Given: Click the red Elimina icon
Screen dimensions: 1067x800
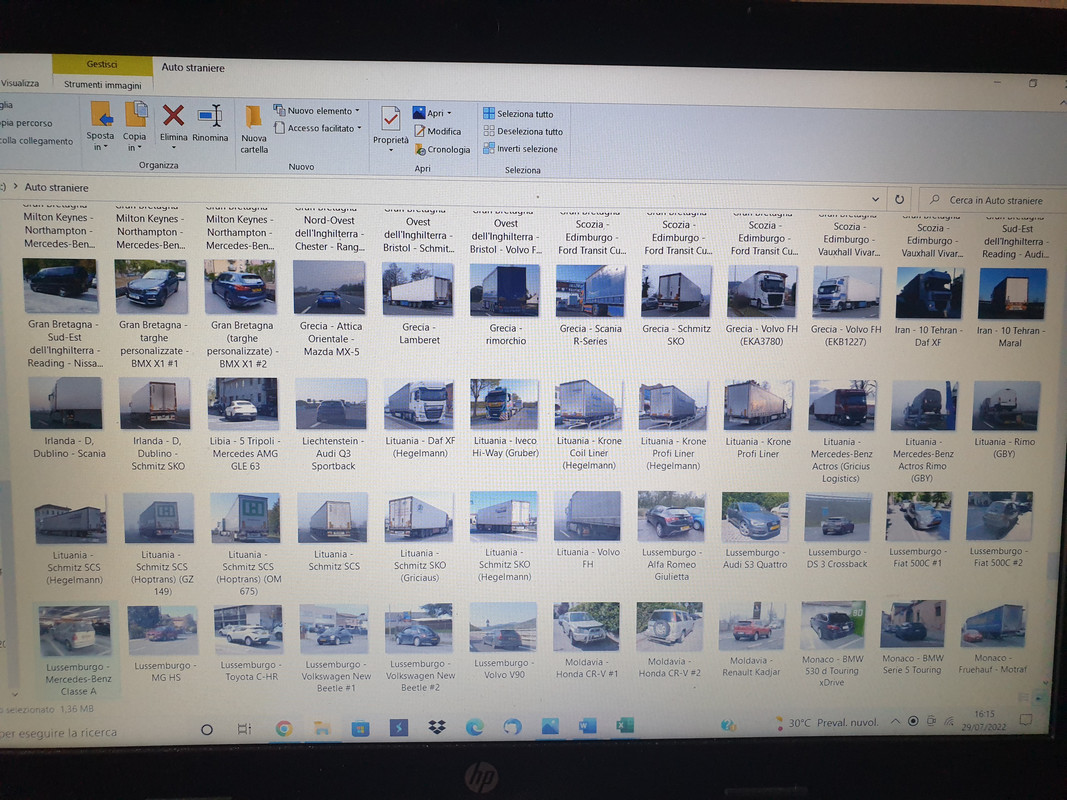Looking at the screenshot, I should [173, 116].
